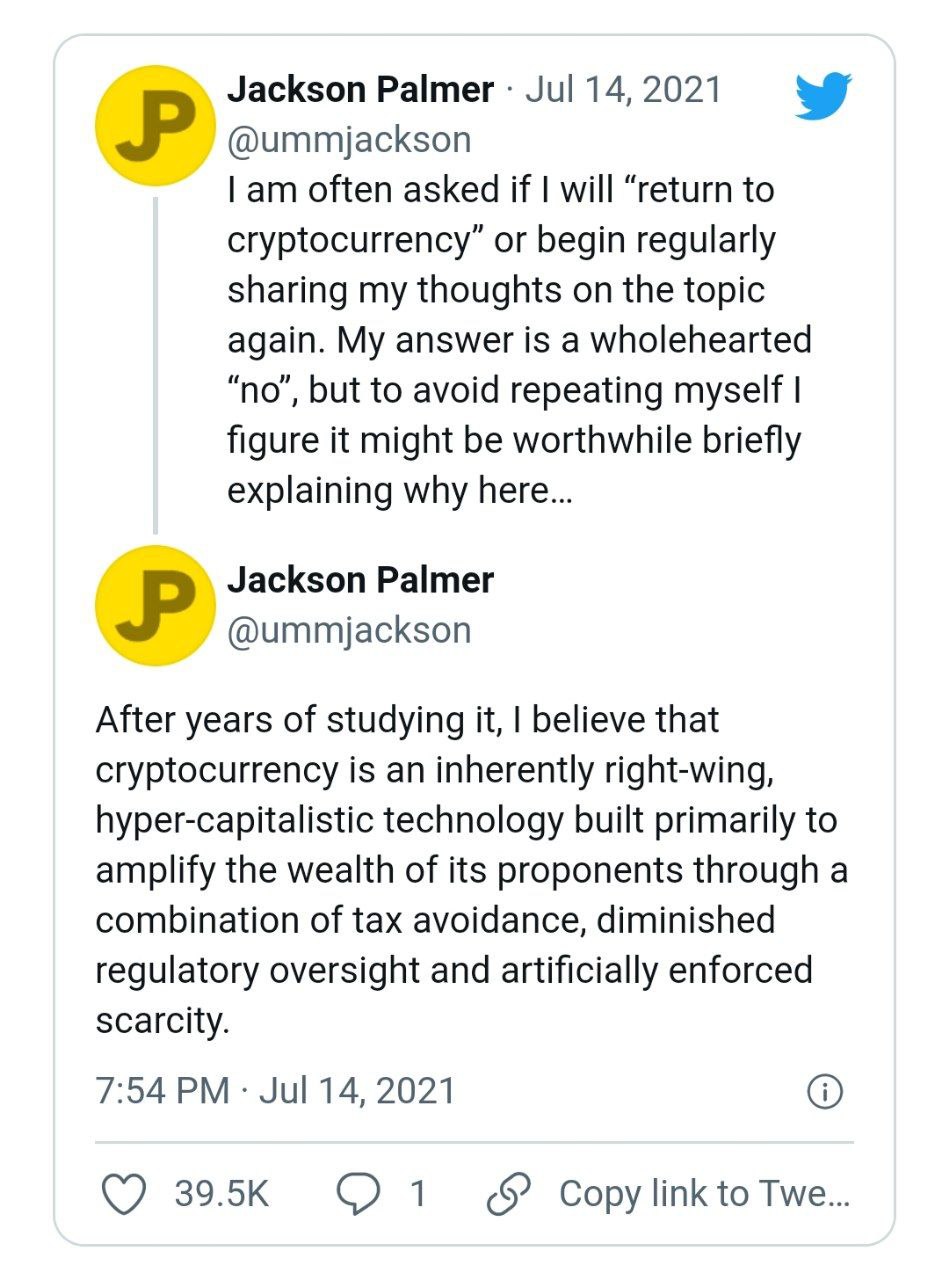Click the Twitter bird logo
Image resolution: width=949 pixels, height=1280 pixels.
tap(822, 95)
